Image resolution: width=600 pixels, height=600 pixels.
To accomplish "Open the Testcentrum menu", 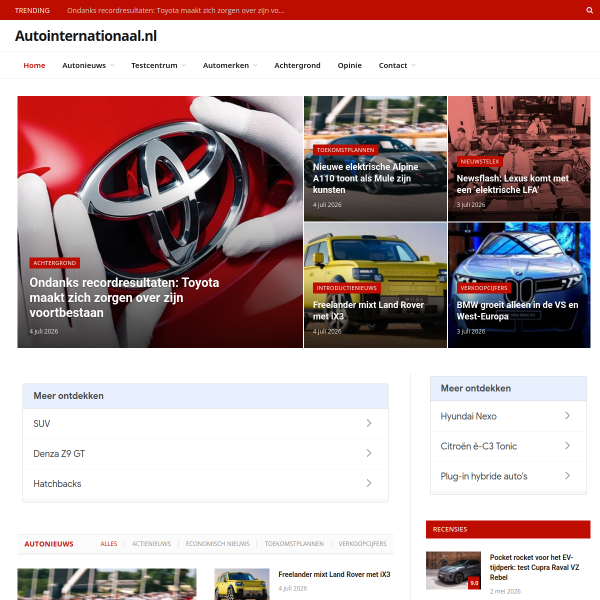I will click(154, 65).
